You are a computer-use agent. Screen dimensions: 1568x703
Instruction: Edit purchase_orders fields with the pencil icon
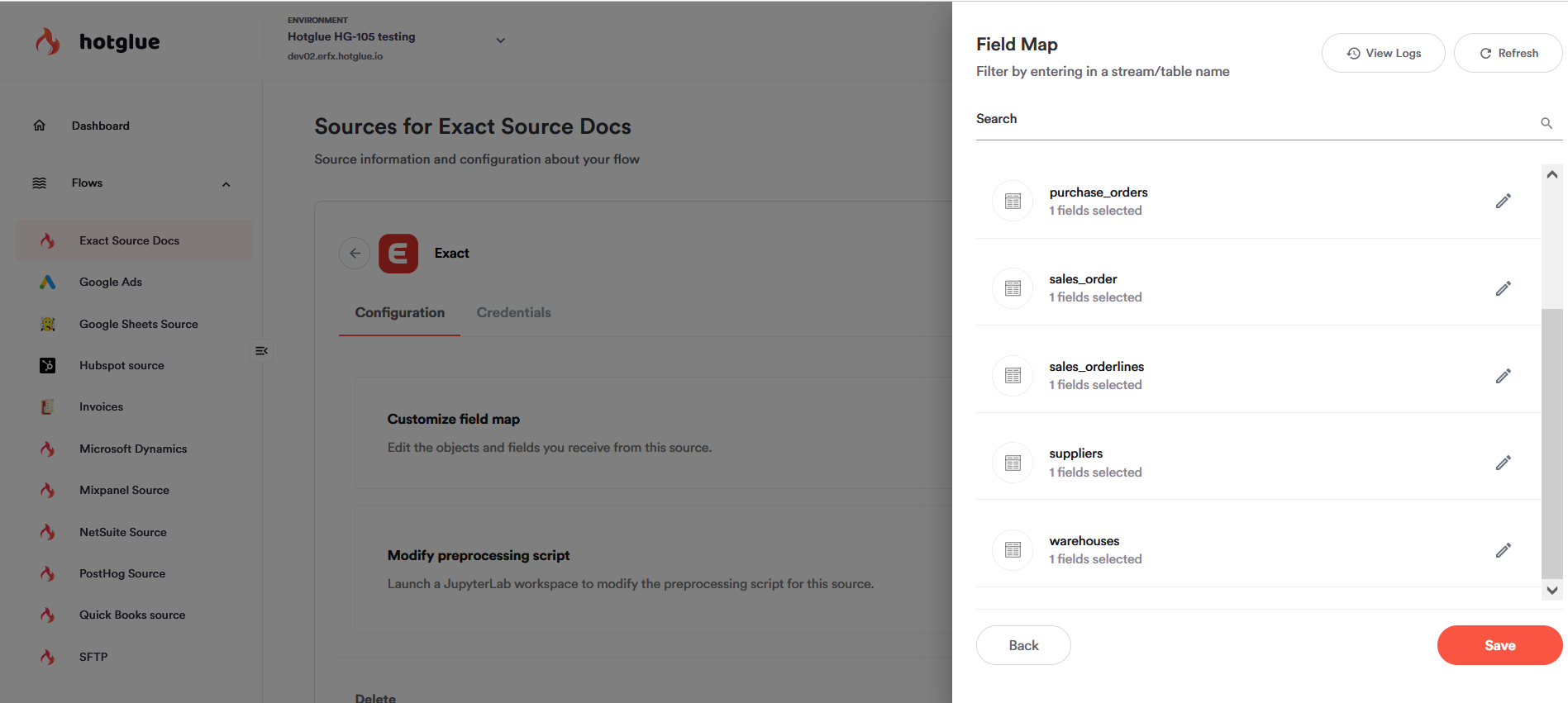(1503, 201)
